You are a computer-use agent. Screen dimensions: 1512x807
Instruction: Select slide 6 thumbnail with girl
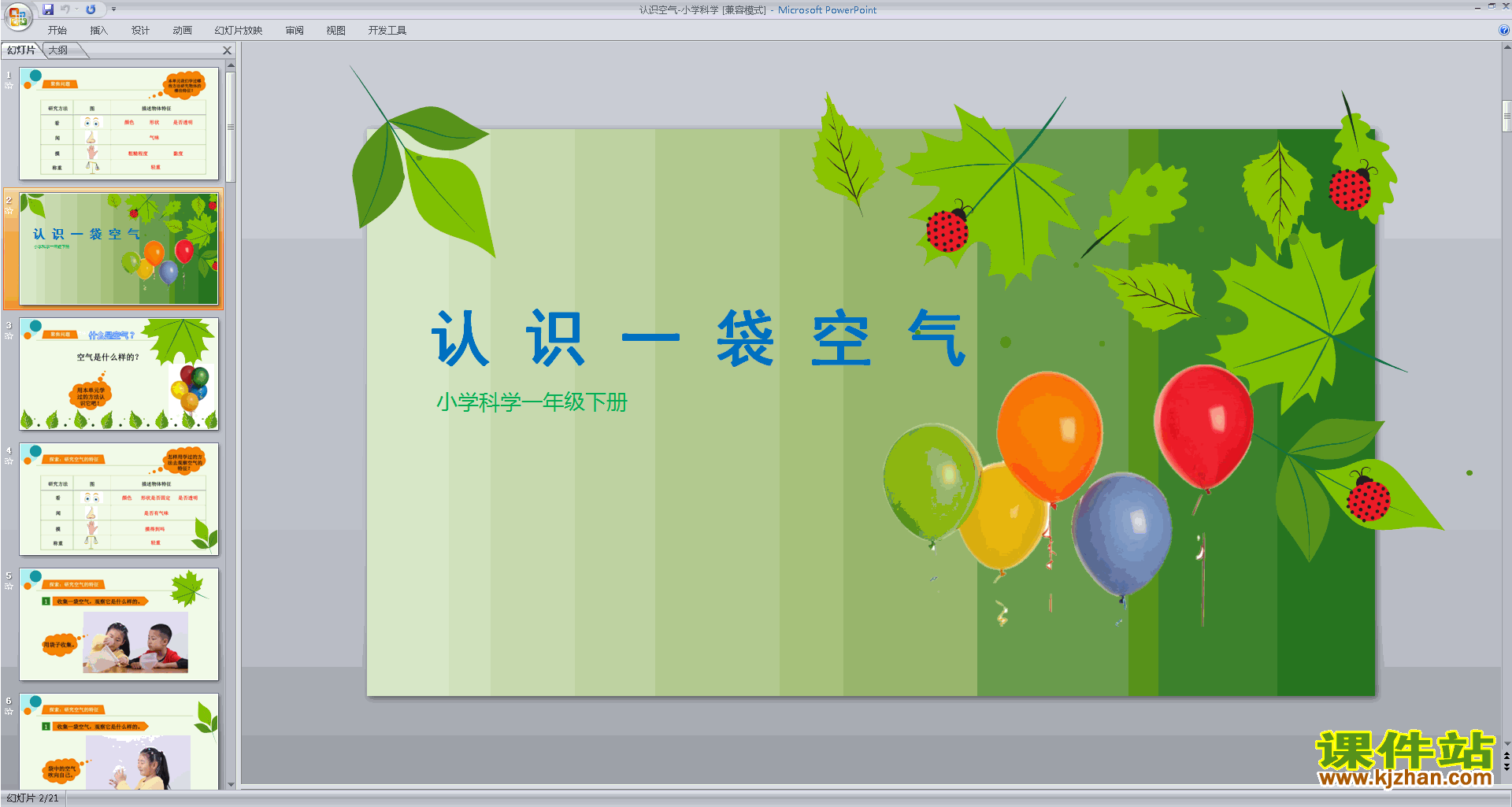119,742
